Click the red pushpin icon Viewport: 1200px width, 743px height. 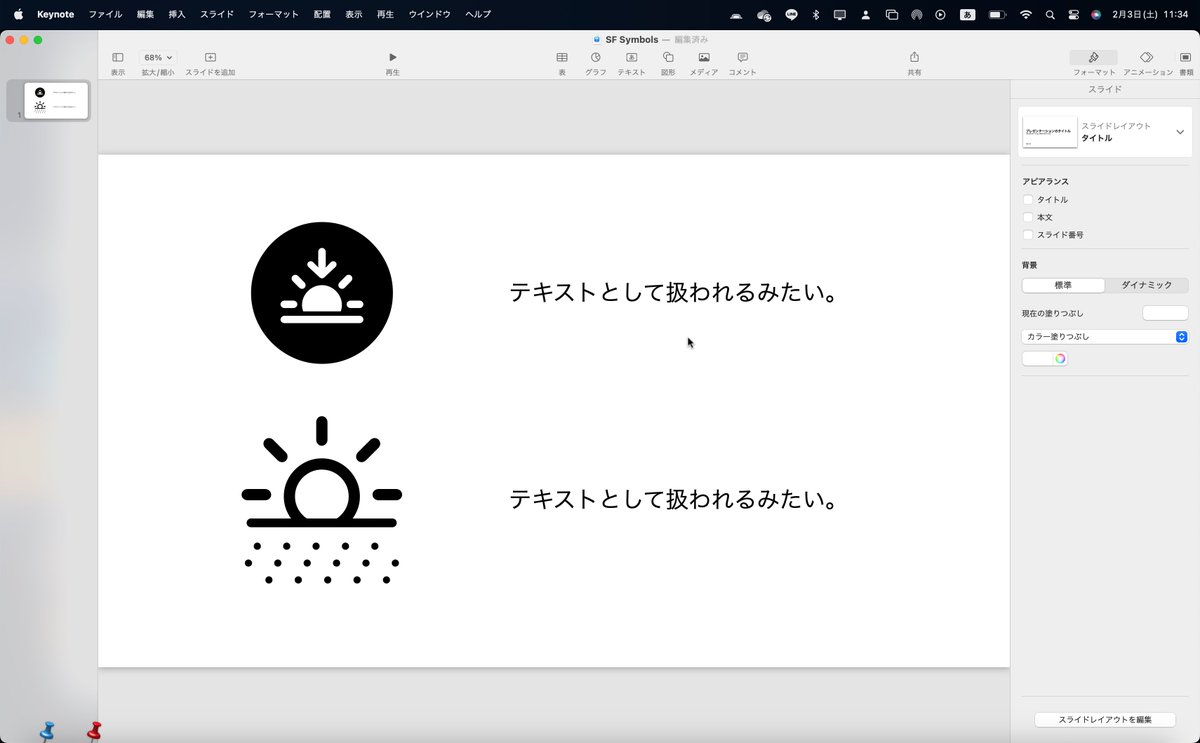(x=94, y=731)
